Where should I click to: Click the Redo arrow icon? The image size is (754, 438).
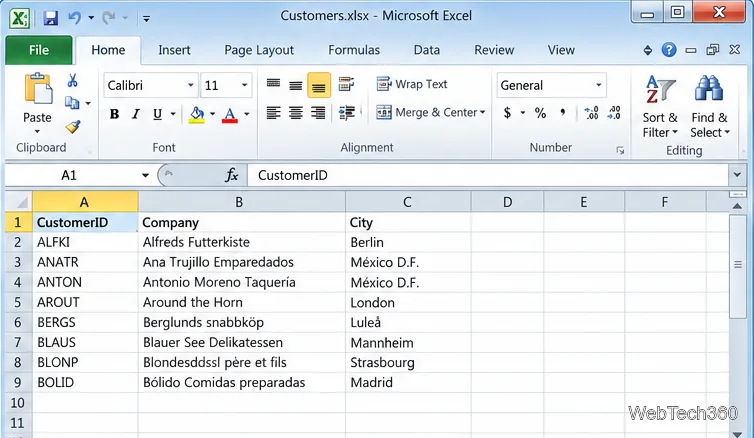(x=109, y=18)
